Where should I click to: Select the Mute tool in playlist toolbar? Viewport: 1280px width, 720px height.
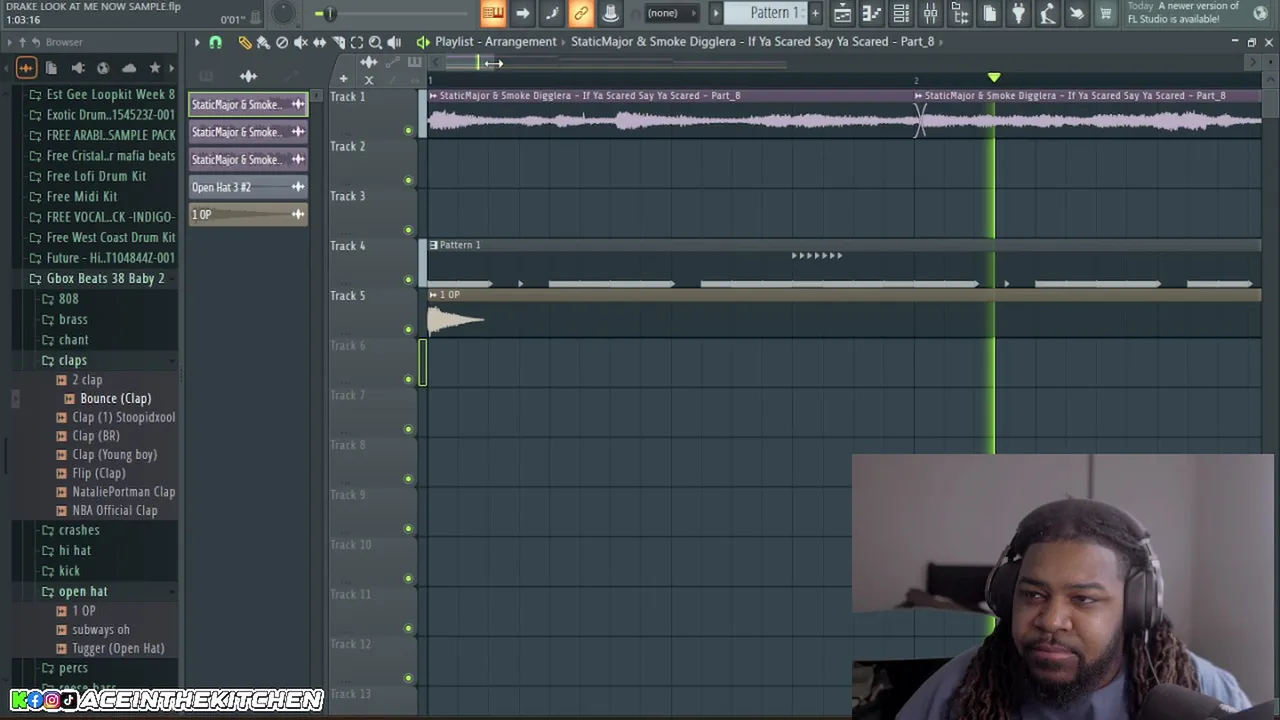[300, 42]
